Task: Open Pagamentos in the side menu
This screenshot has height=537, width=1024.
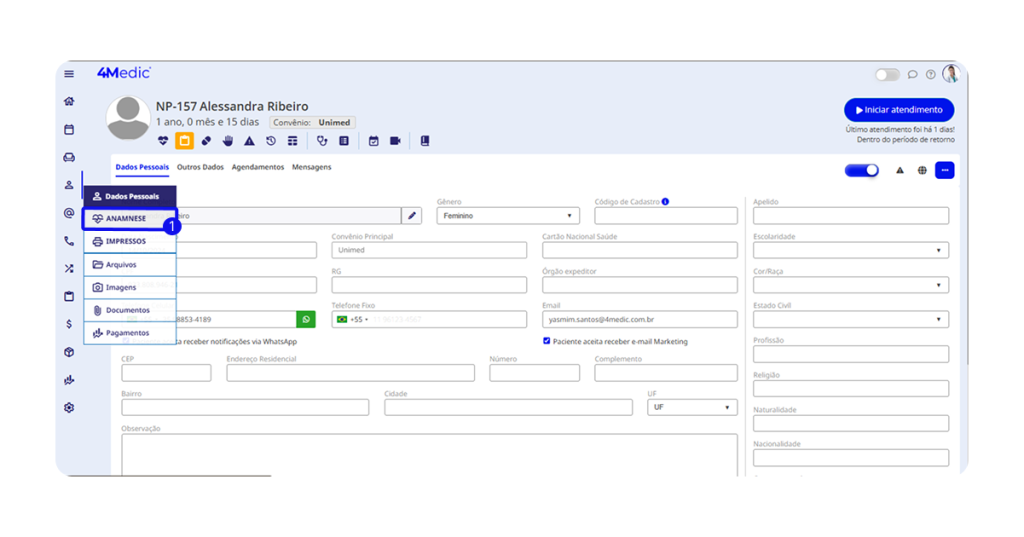Action: 129,333
